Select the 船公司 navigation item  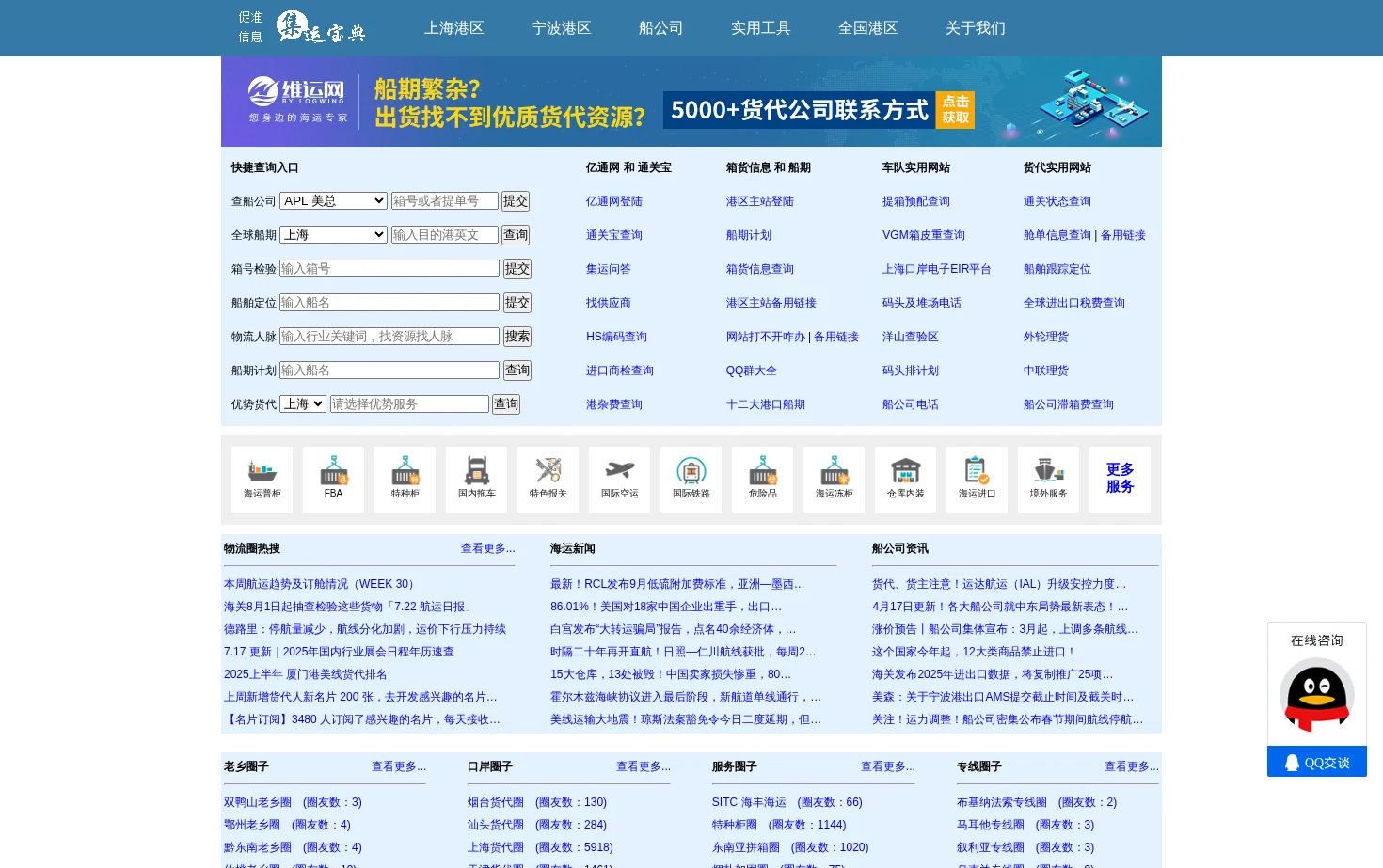[661, 28]
